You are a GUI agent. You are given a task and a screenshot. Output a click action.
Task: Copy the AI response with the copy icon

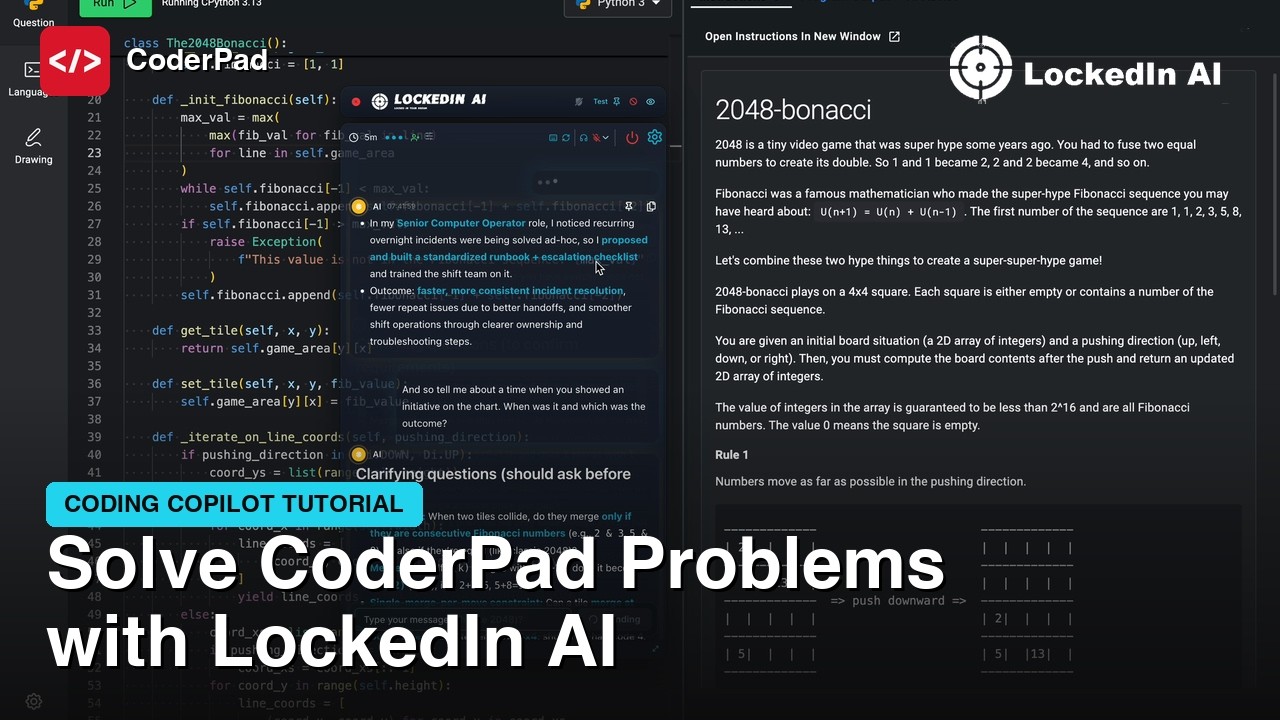click(x=651, y=207)
